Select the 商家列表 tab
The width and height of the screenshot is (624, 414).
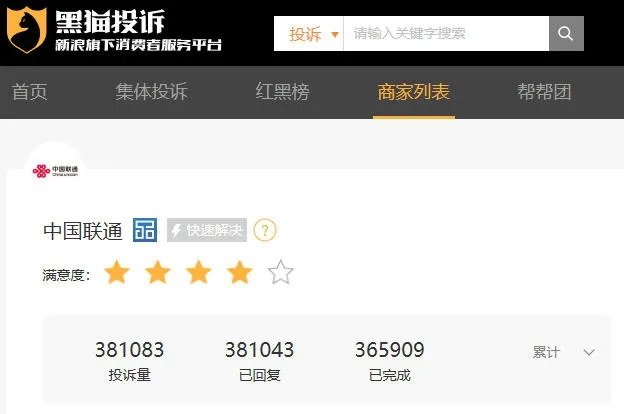[414, 92]
